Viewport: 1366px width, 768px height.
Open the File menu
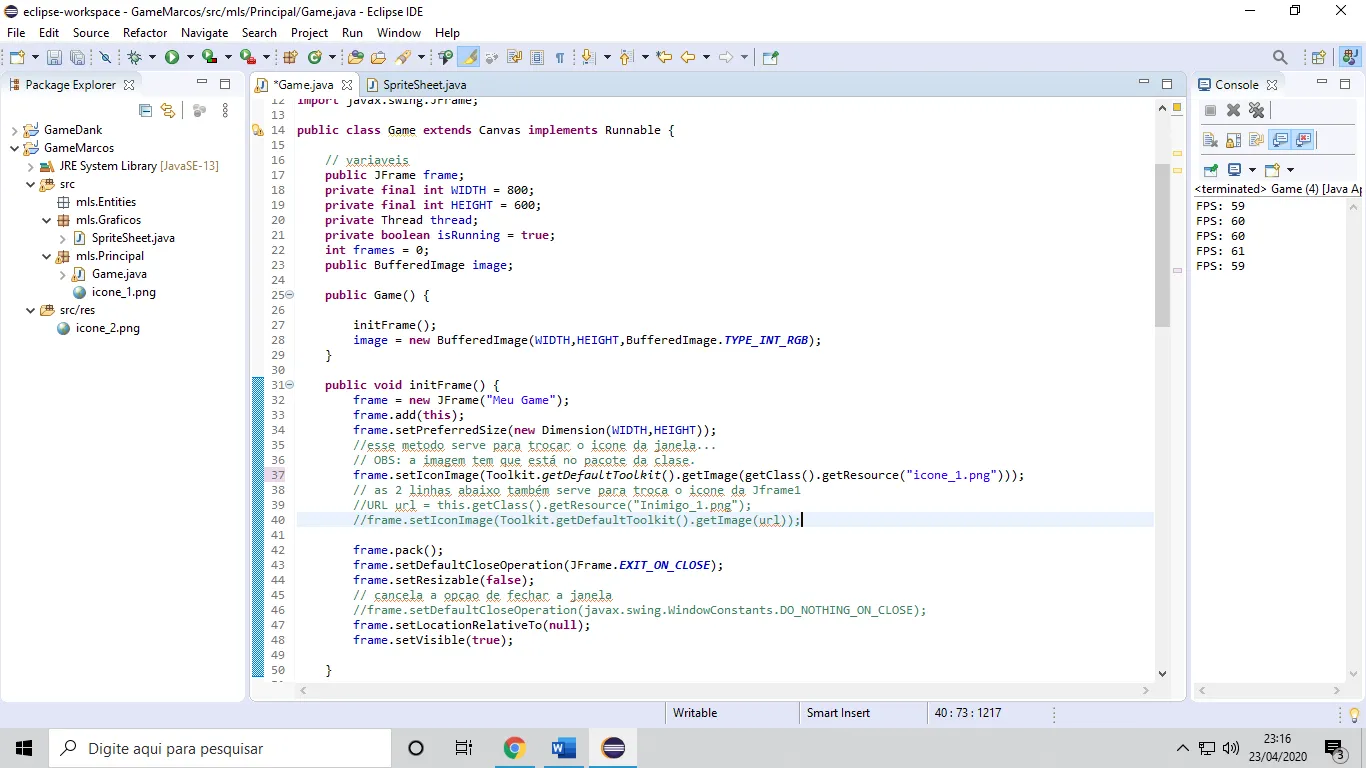[16, 33]
